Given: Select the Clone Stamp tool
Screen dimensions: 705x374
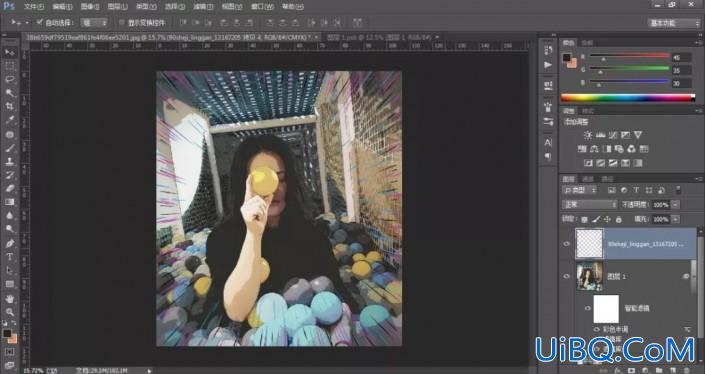Looking at the screenshot, I should 9,161.
